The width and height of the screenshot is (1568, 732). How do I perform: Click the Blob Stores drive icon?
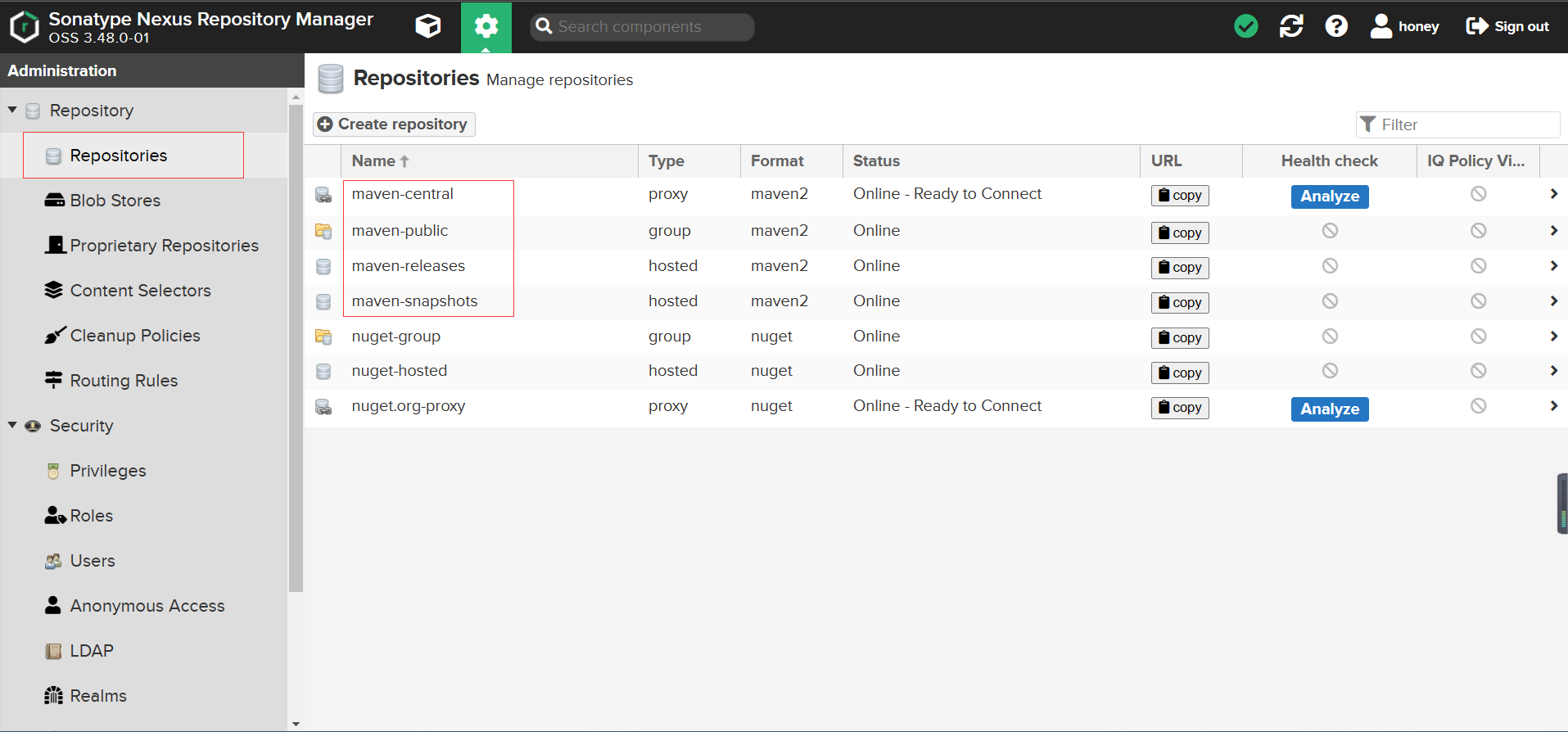pos(54,201)
